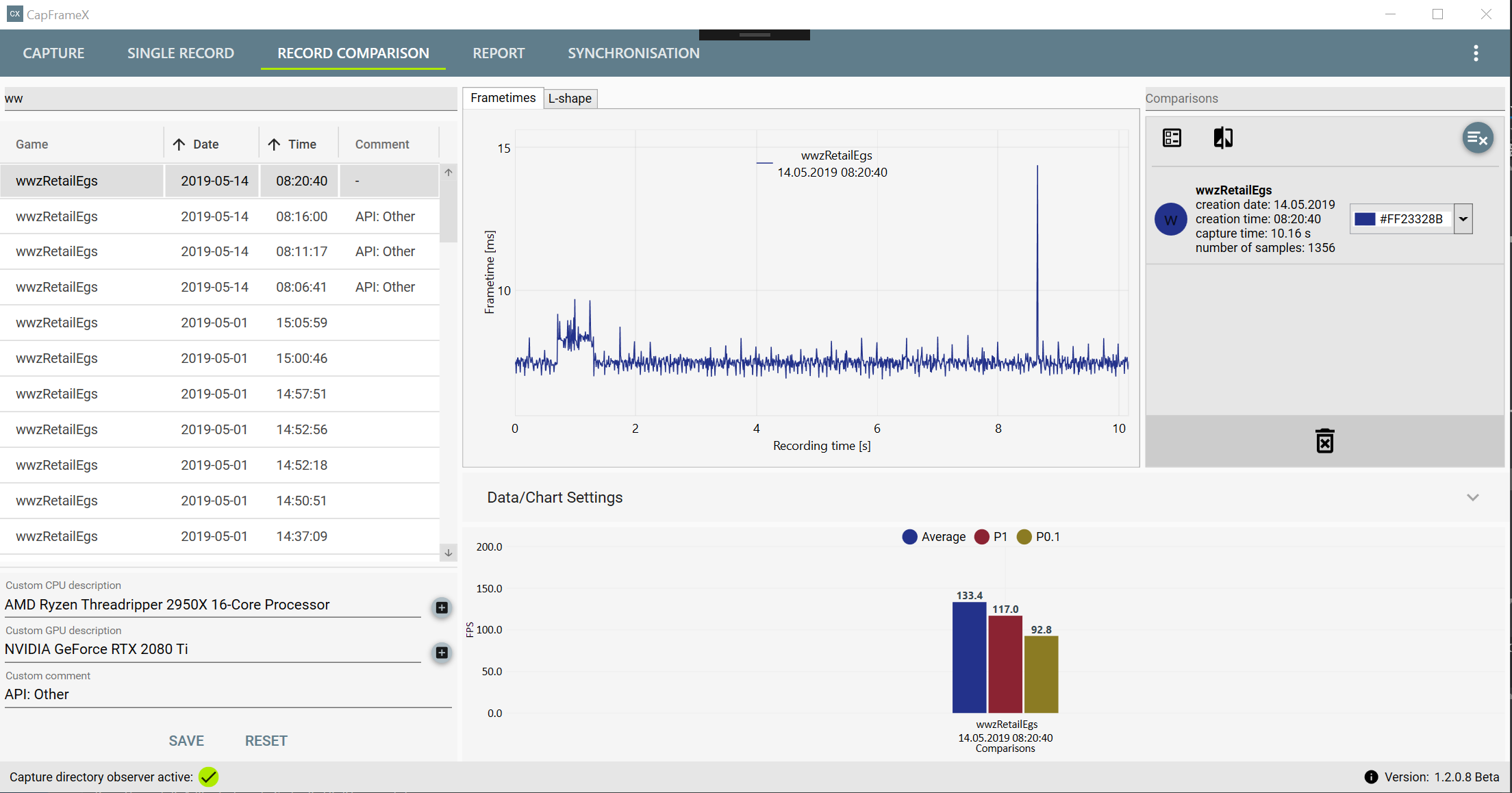Sort by Time arrow icon

click(274, 144)
